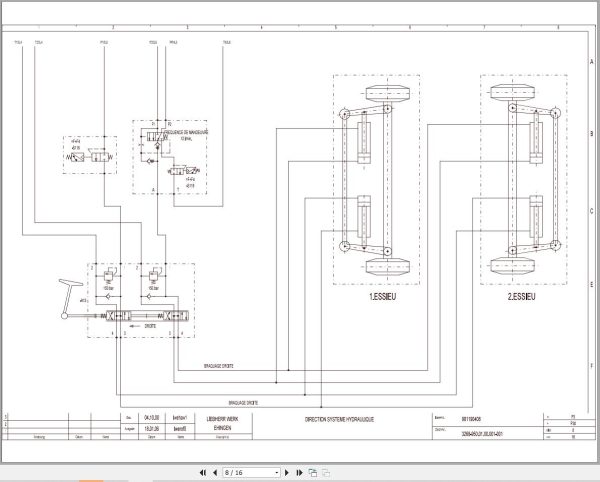Click the 'DIRECTION SYSTEME HYDRAULIQUE' title text

point(339,419)
